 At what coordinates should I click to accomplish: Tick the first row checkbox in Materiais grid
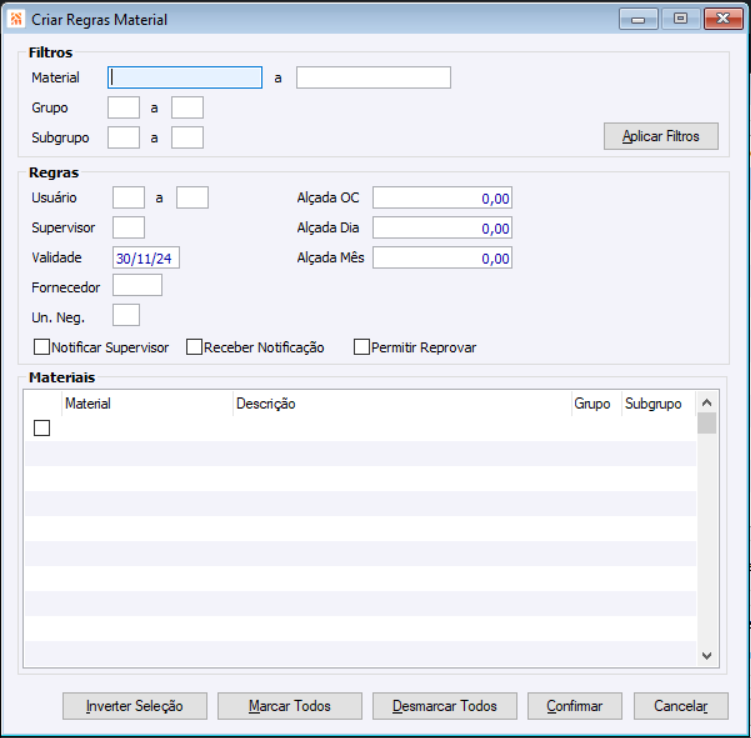tap(42, 428)
